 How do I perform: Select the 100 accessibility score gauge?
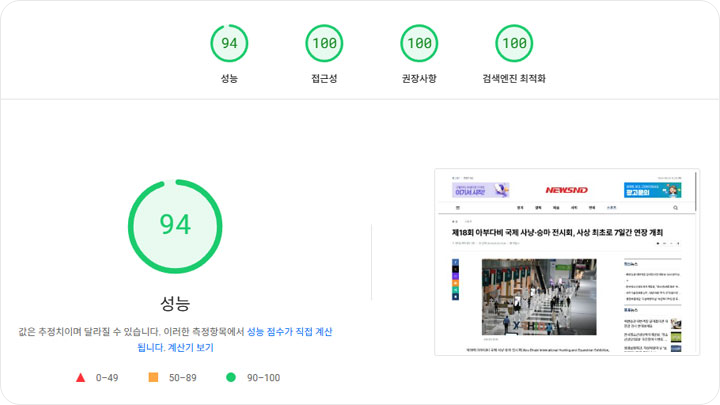(x=324, y=43)
